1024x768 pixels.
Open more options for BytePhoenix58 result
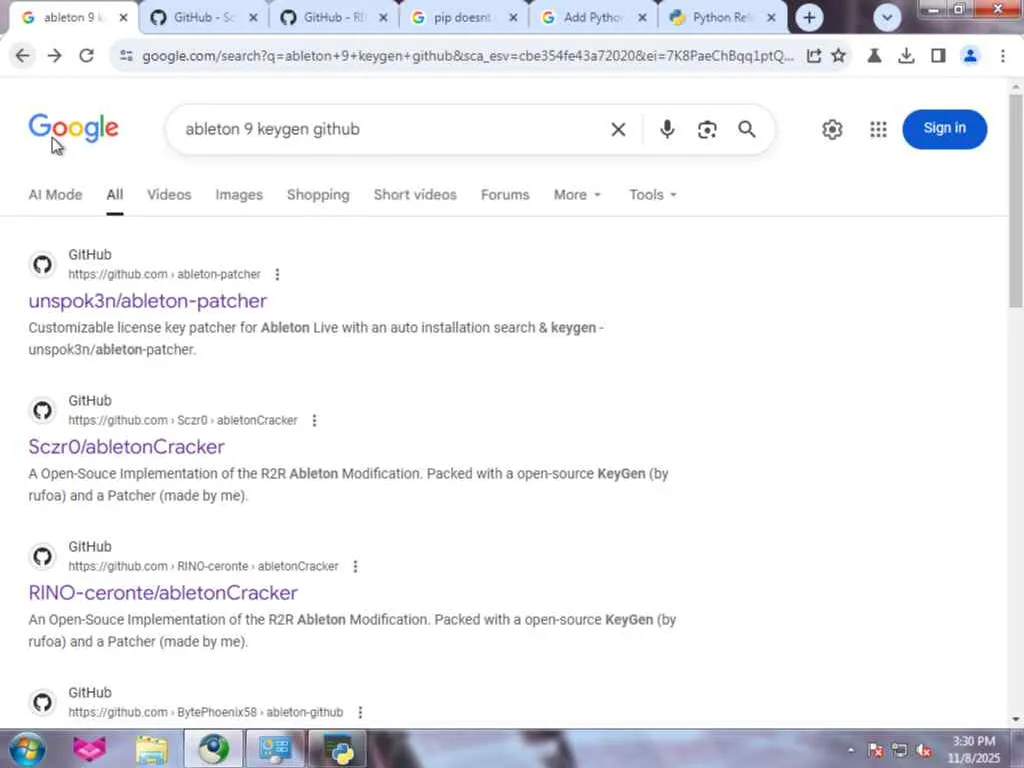coord(360,712)
